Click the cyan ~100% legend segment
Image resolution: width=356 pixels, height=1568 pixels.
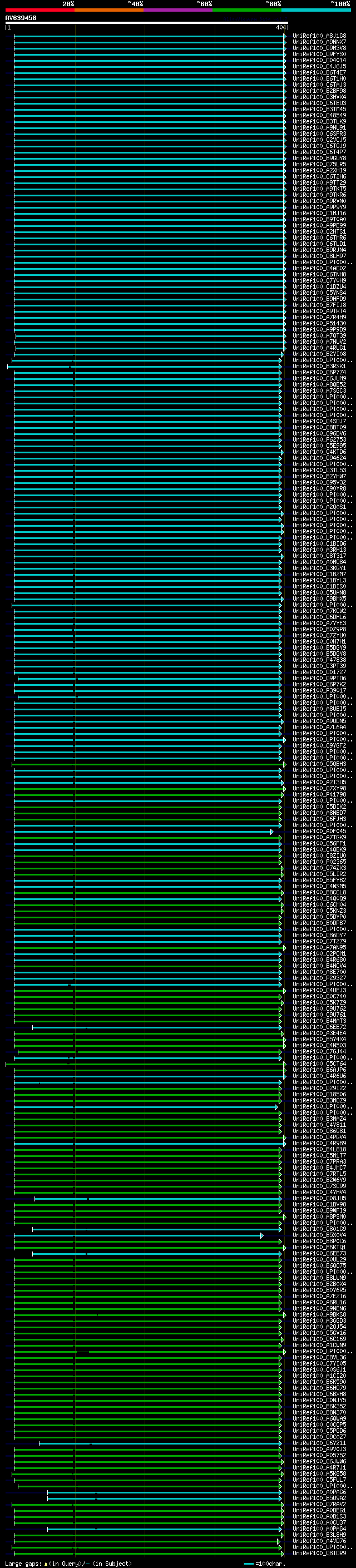pyautogui.click(x=317, y=10)
